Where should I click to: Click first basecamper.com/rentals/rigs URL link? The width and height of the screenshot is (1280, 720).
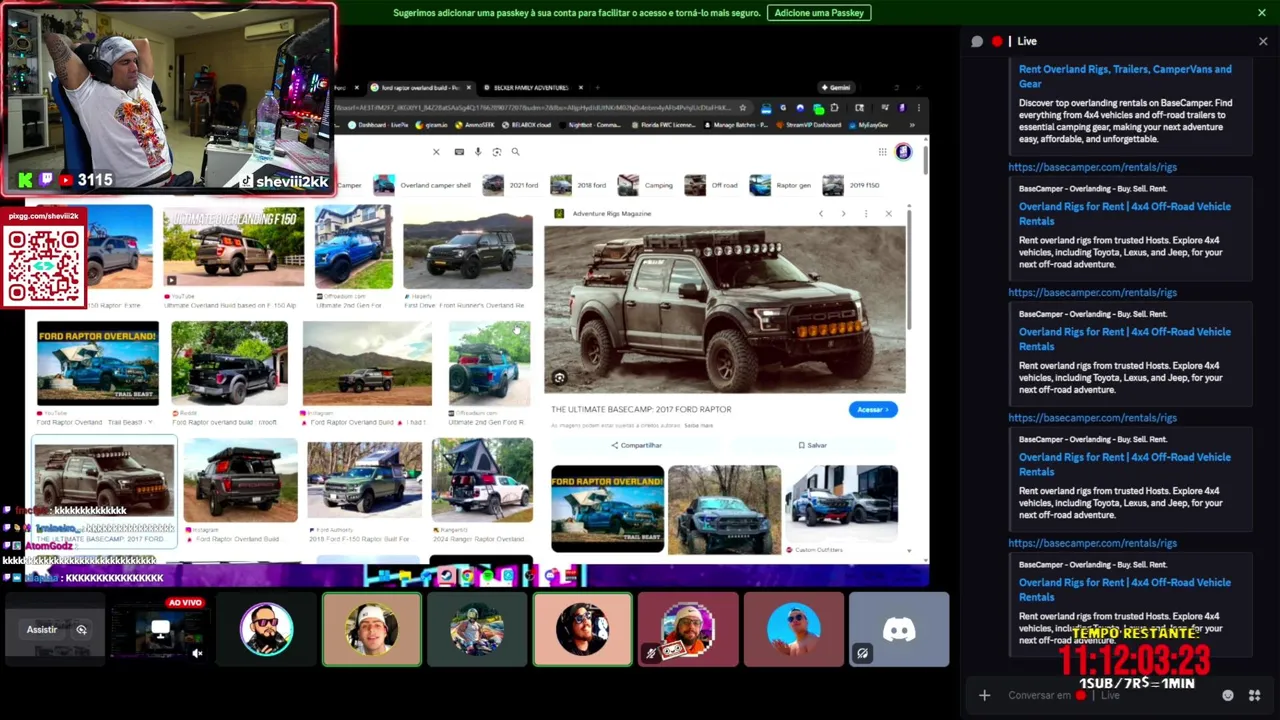(1092, 167)
